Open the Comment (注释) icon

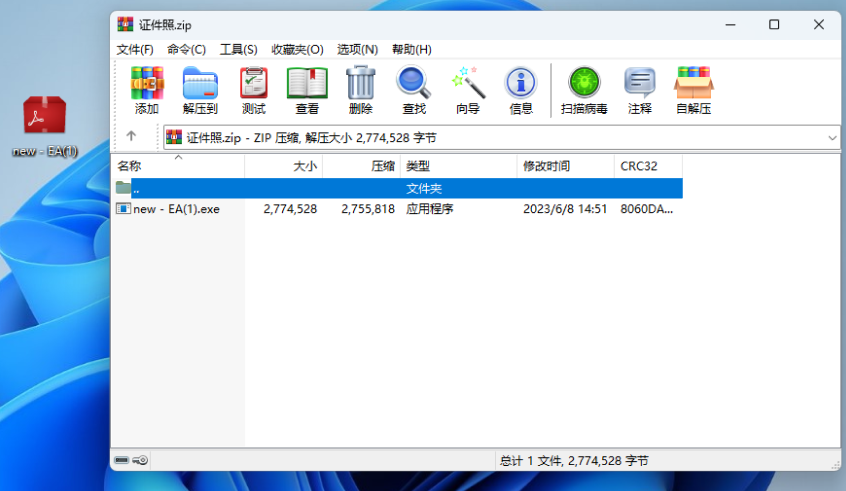pos(640,90)
